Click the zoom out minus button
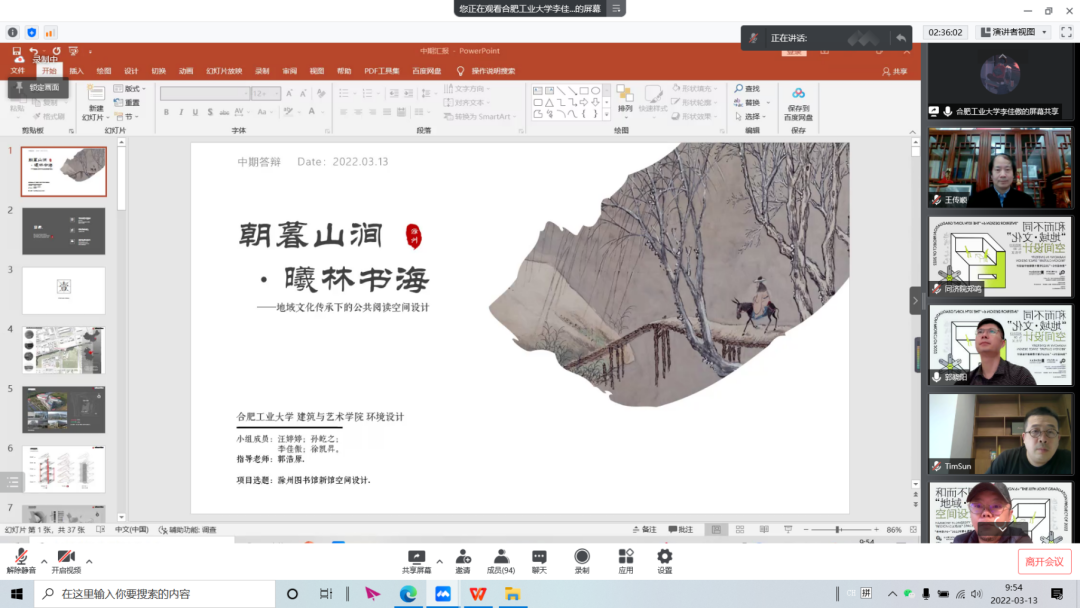The width and height of the screenshot is (1080, 608). [x=806, y=530]
